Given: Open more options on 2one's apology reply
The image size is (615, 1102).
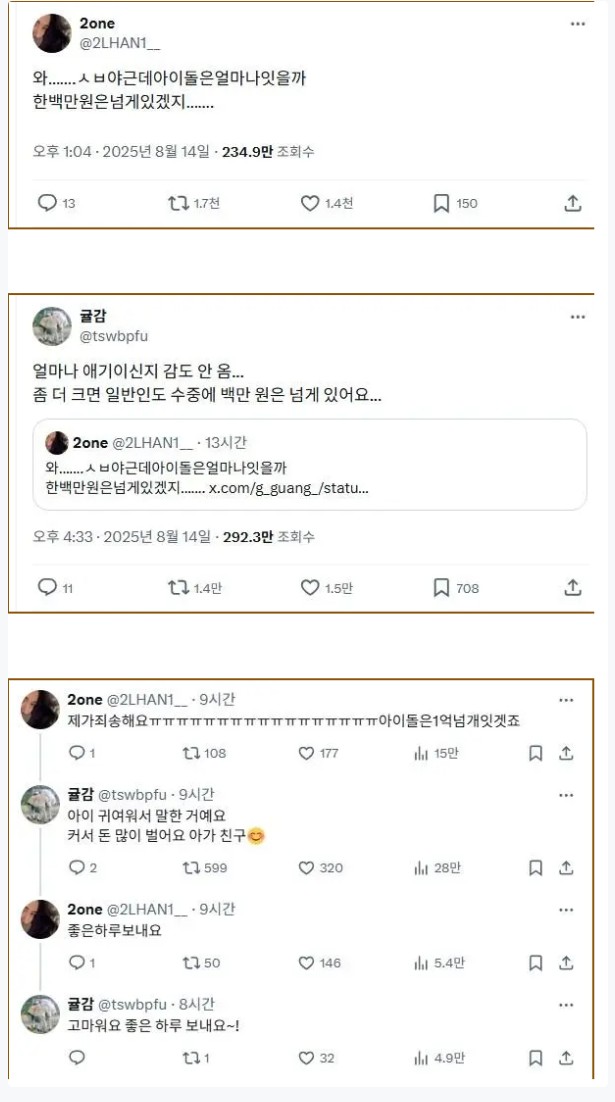Looking at the screenshot, I should [566, 700].
